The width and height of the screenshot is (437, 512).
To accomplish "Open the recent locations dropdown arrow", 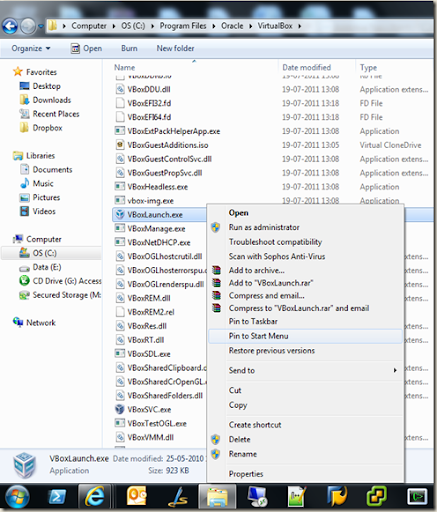I will point(40,26).
